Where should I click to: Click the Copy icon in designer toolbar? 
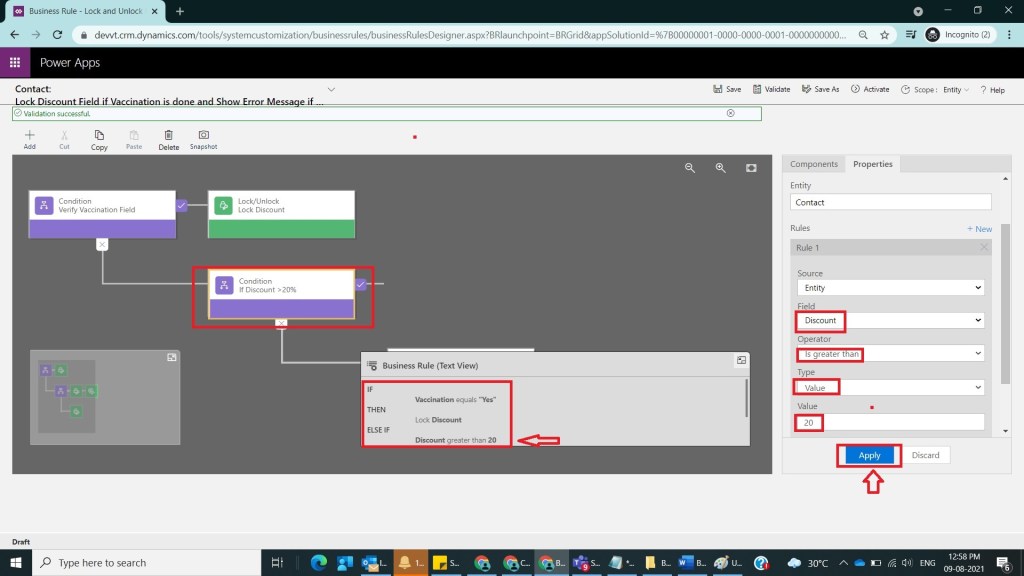coord(99,136)
